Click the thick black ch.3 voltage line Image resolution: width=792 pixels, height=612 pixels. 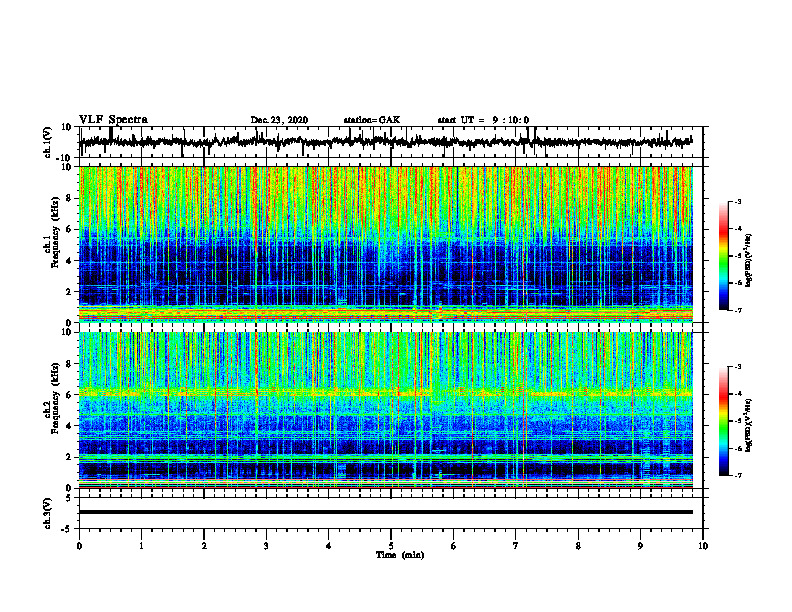385,512
